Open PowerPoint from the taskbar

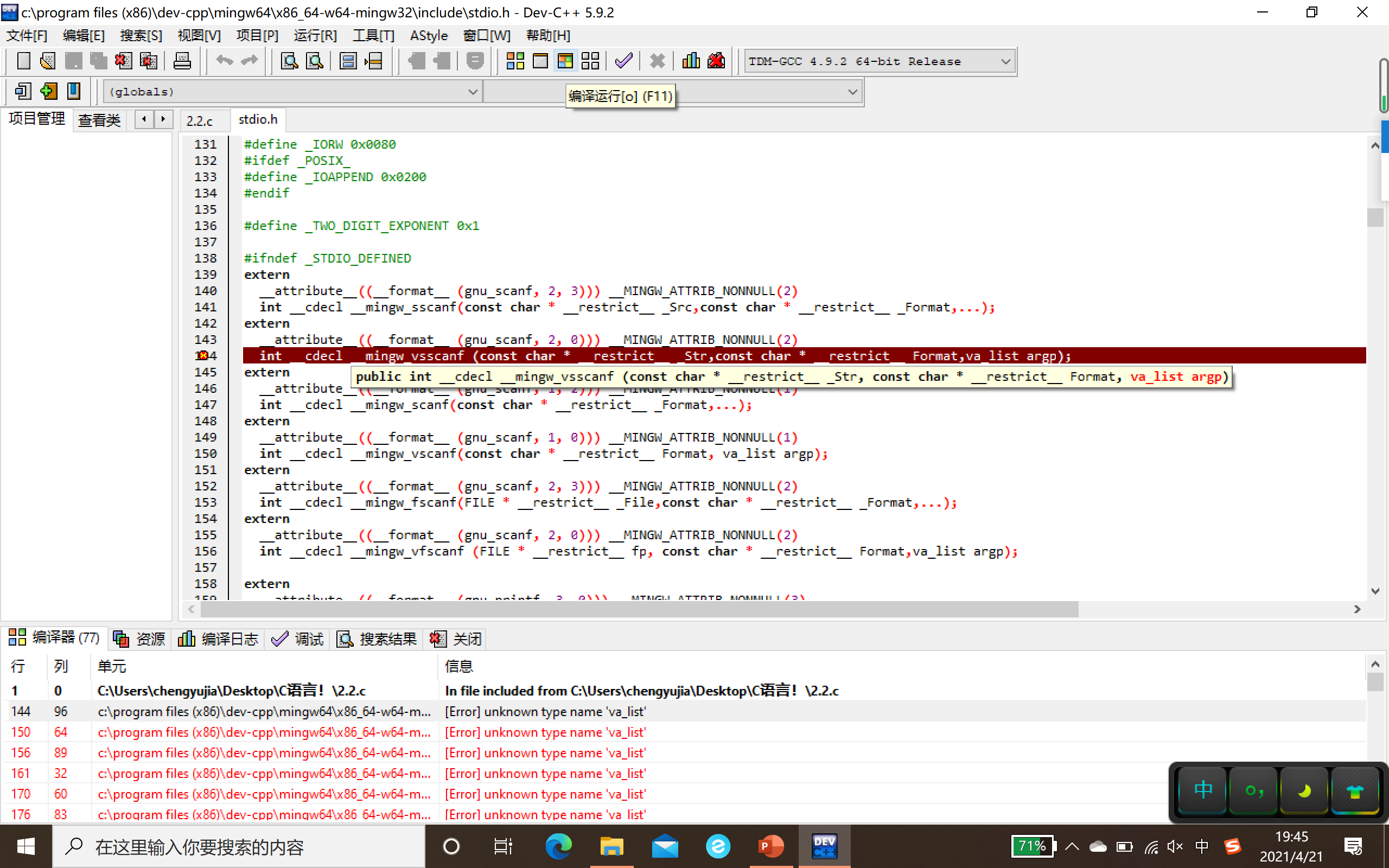click(x=772, y=846)
